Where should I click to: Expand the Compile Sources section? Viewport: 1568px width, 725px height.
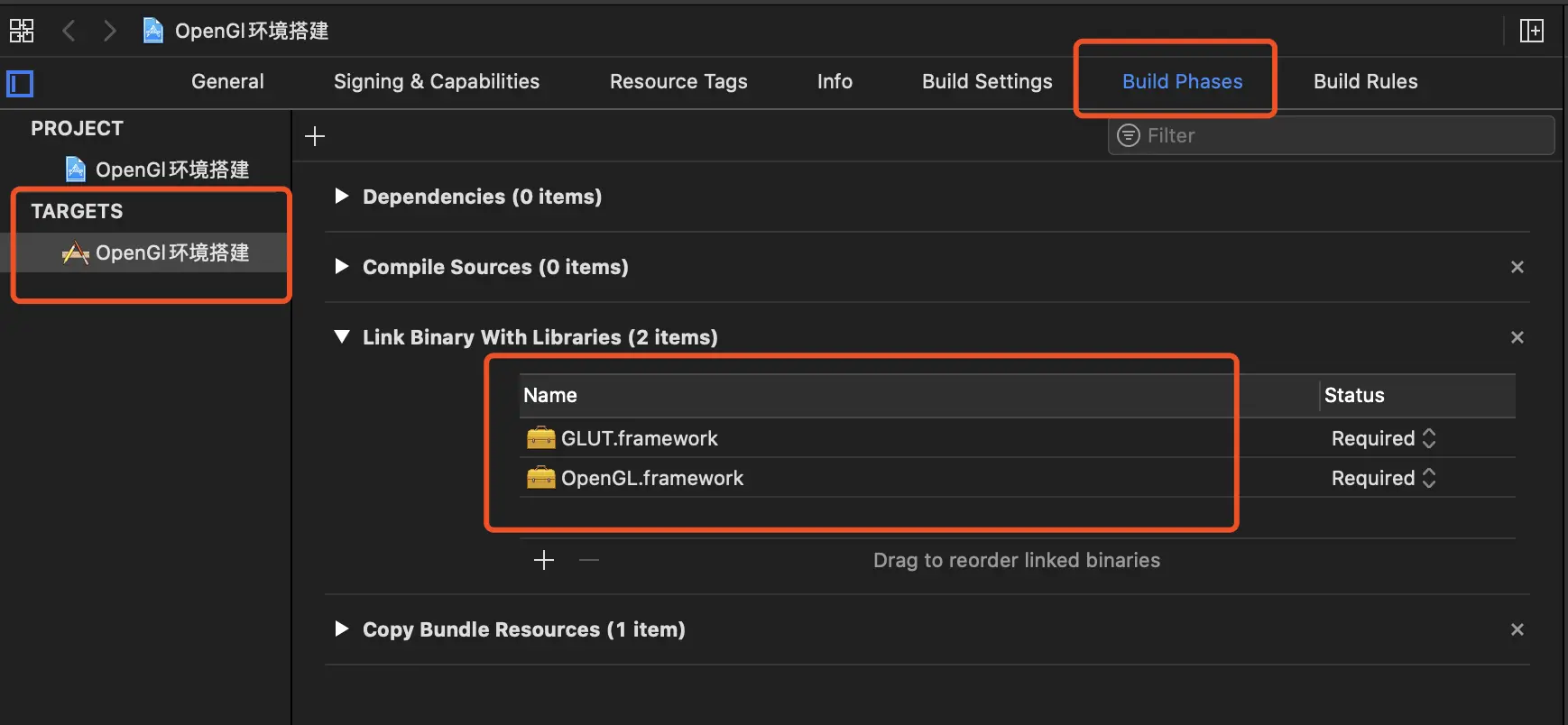pos(342,267)
